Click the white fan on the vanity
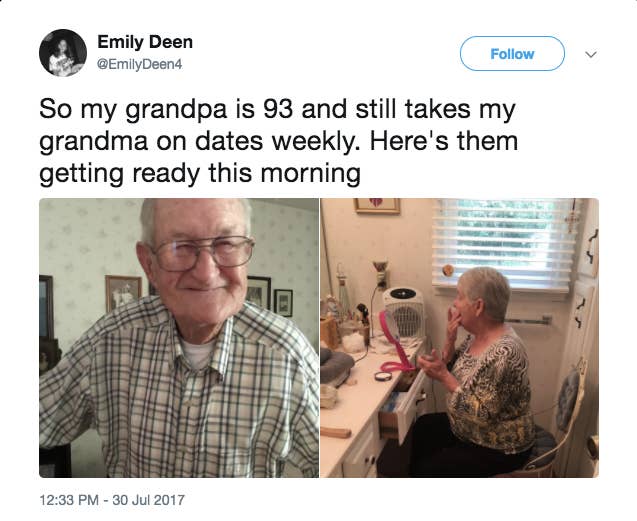 403,312
